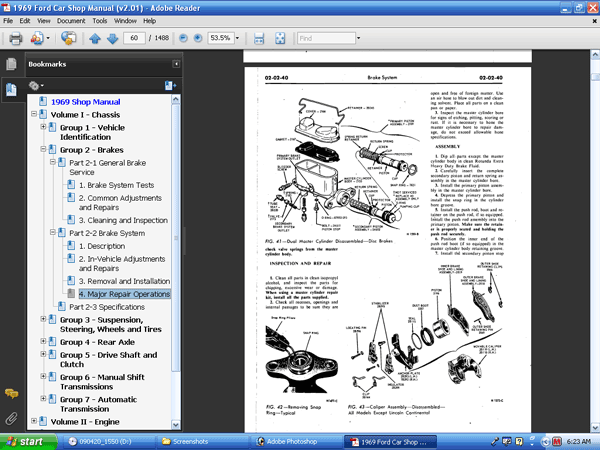Switch to 090420_1550 (D:) taskbar window

(x=108, y=442)
